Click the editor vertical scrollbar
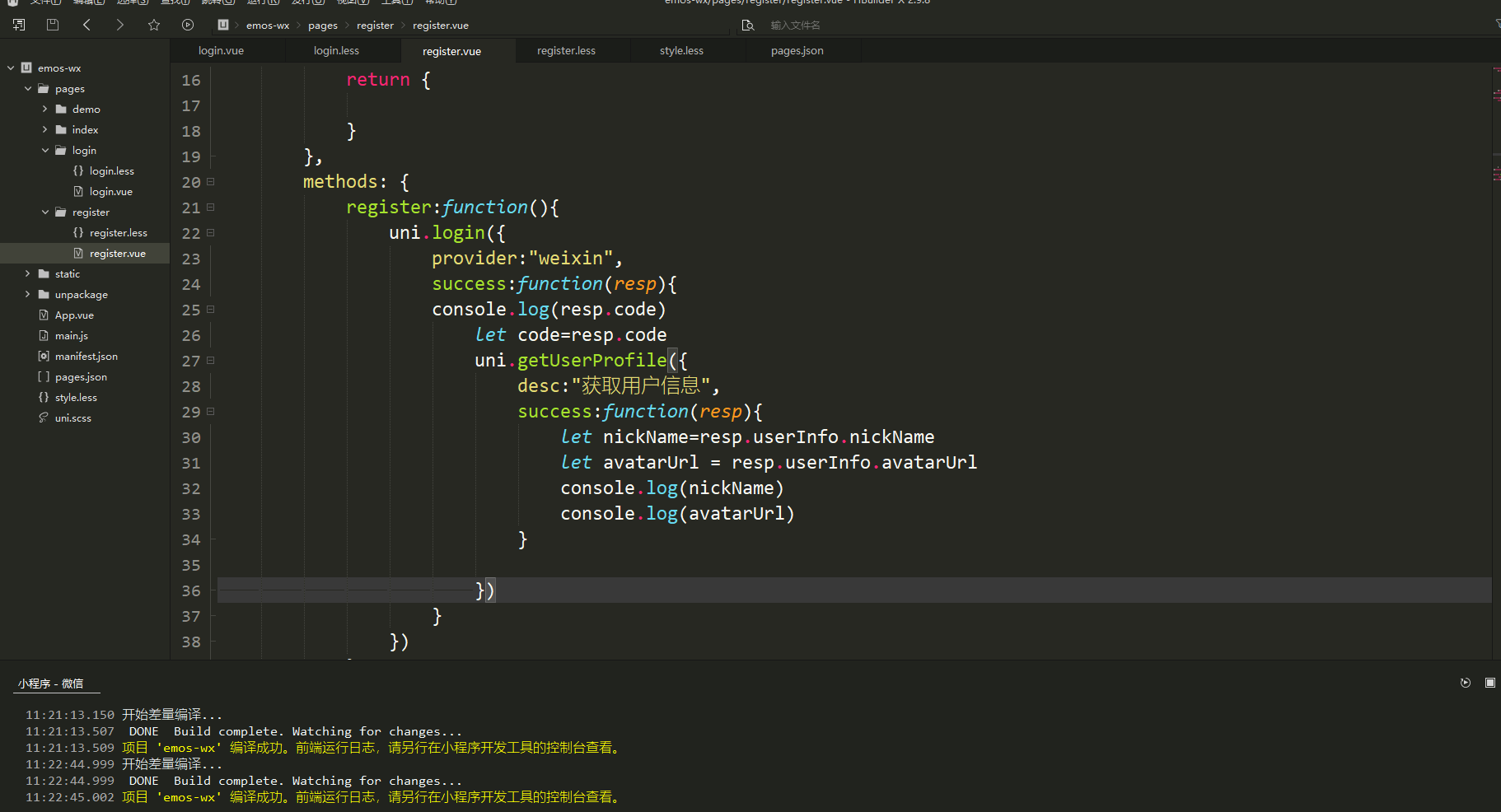Viewport: 1501px width, 812px height. pos(1496,361)
